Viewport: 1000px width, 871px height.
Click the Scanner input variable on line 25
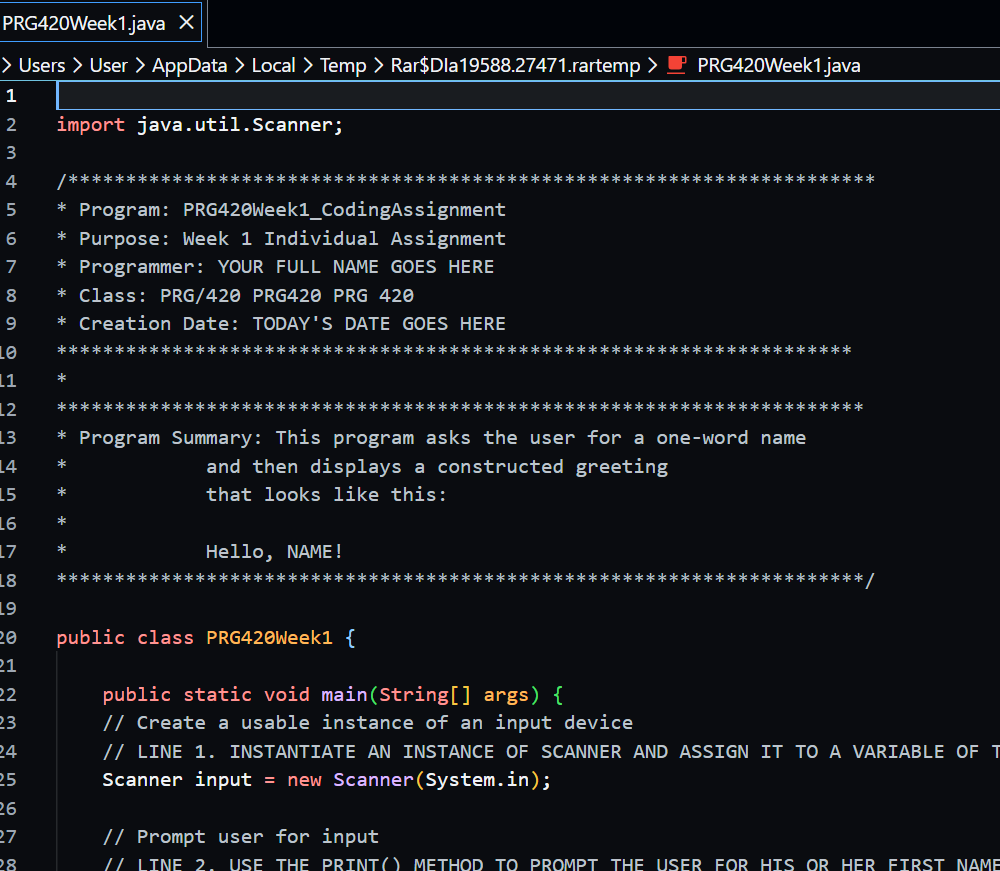pyautogui.click(x=223, y=780)
